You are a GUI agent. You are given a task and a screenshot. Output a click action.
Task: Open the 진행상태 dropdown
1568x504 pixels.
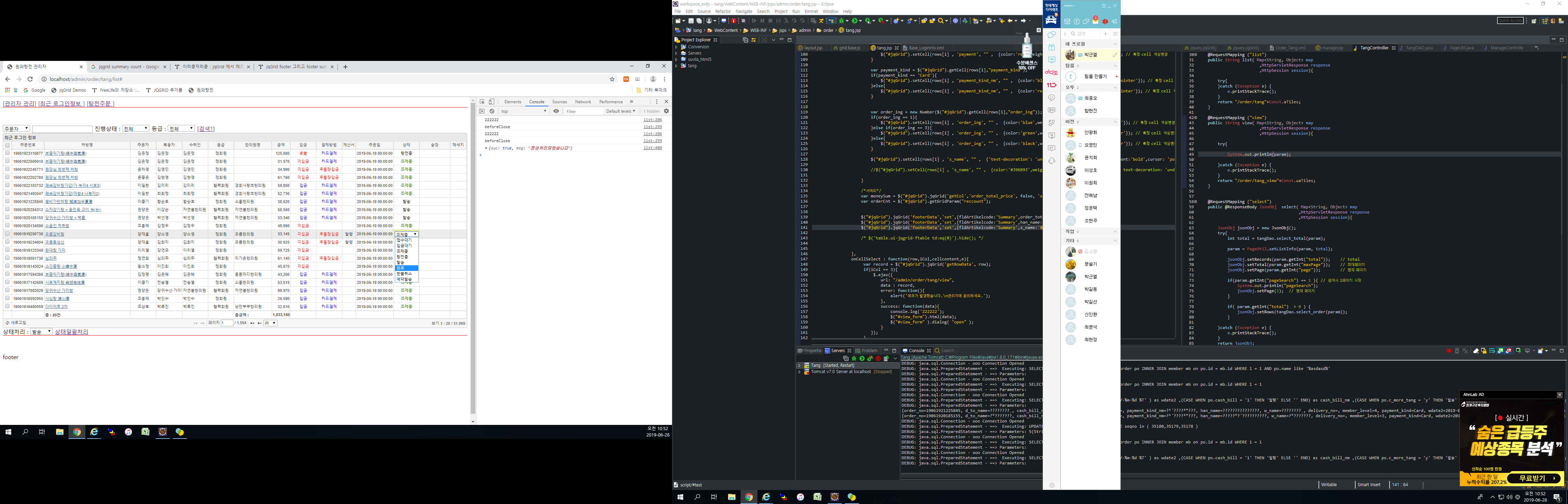point(135,128)
